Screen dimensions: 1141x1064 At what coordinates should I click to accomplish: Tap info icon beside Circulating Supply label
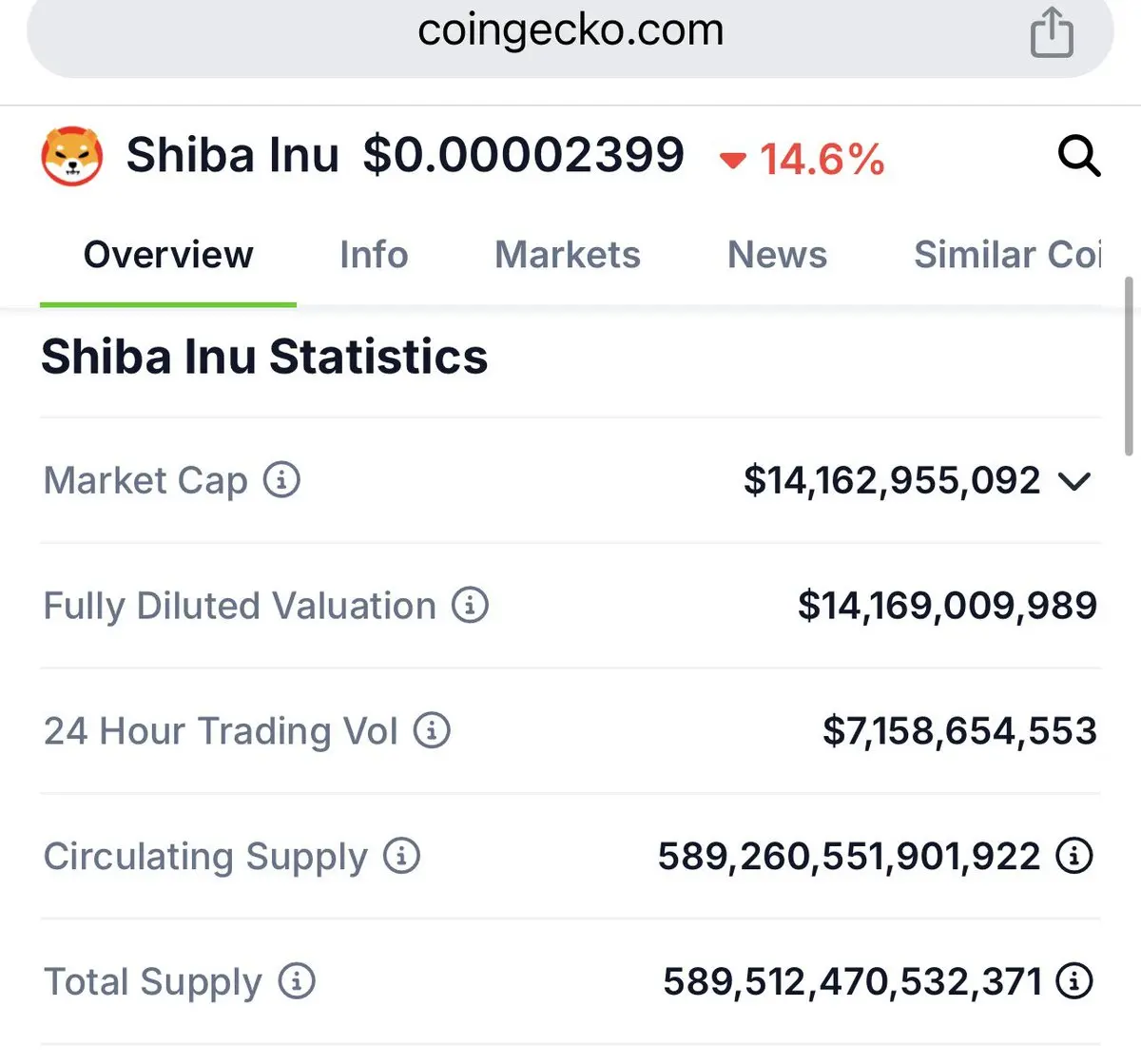click(x=401, y=856)
